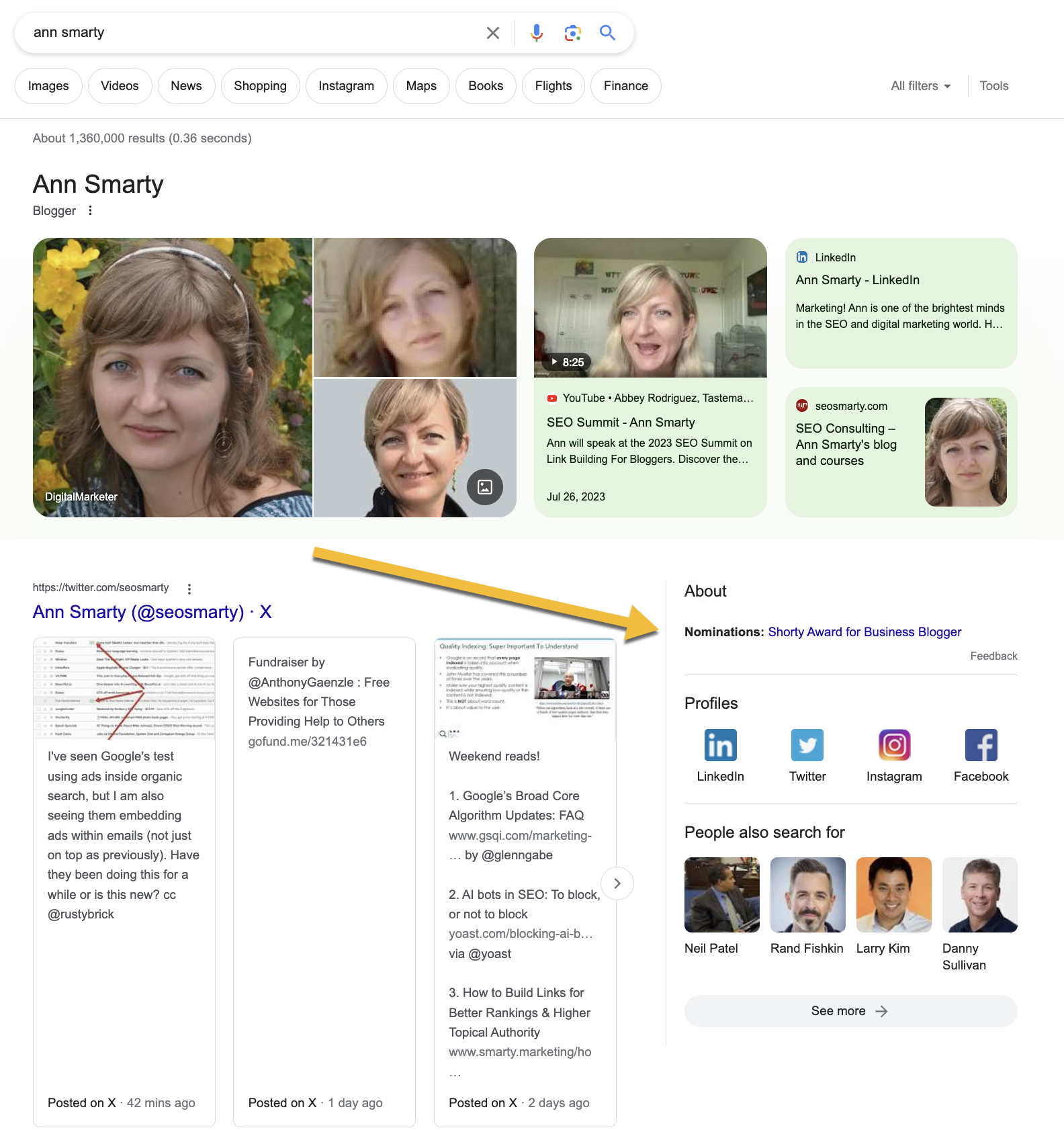This screenshot has width=1064, height=1130.
Task: Switch to the News tab
Action: tap(186, 86)
